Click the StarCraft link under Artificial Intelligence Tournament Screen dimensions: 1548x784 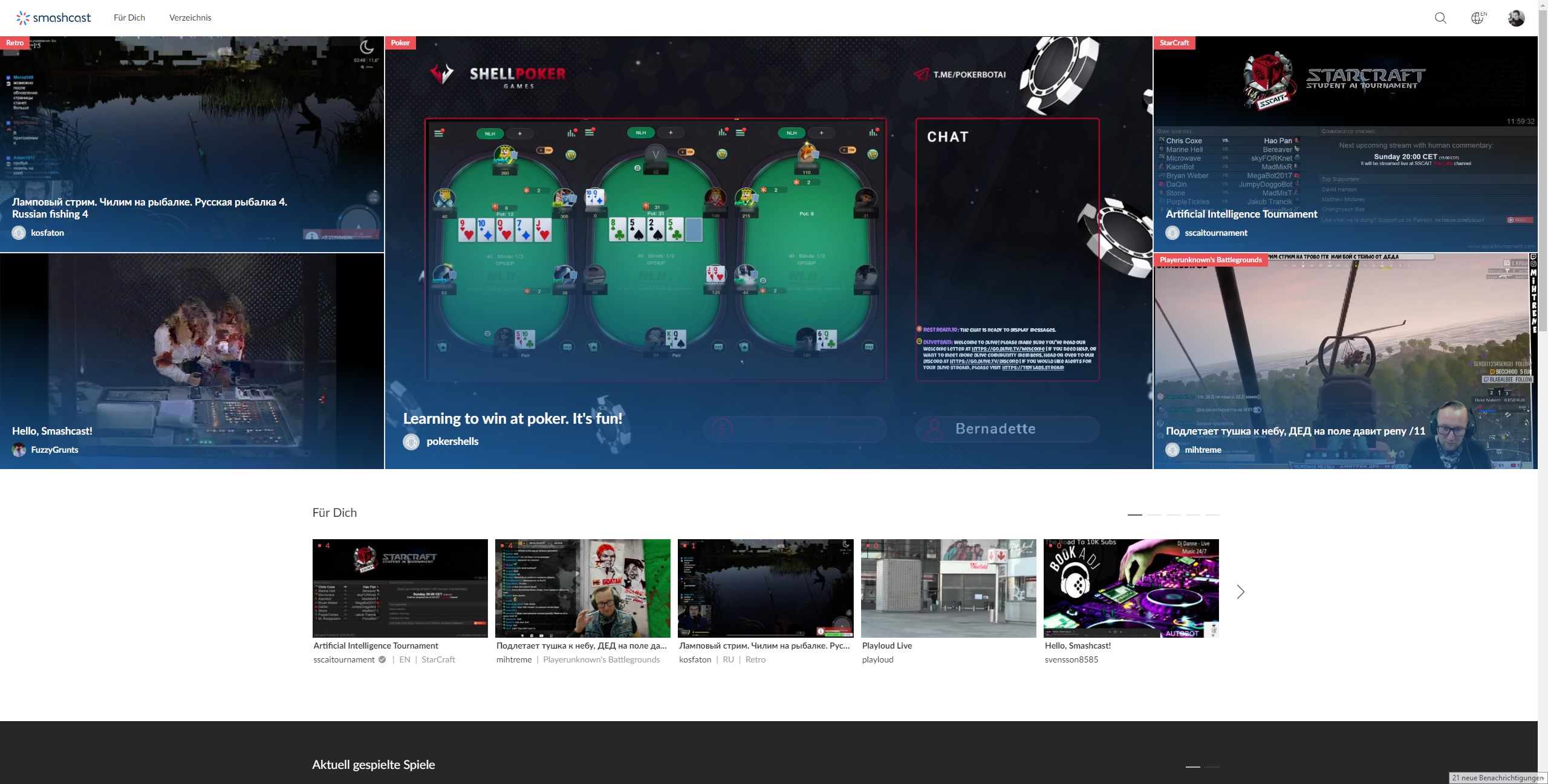tap(438, 659)
